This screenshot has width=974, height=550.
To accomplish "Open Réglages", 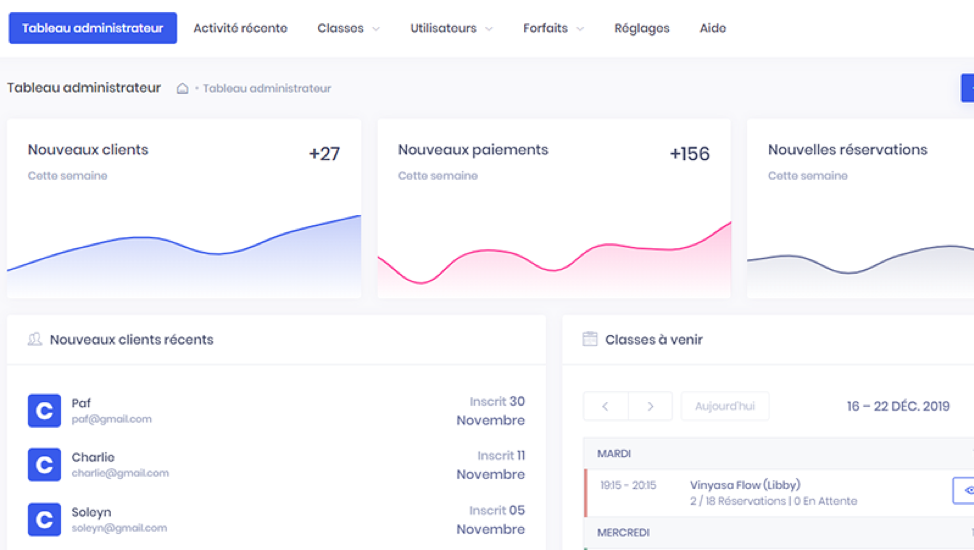I will coord(642,28).
